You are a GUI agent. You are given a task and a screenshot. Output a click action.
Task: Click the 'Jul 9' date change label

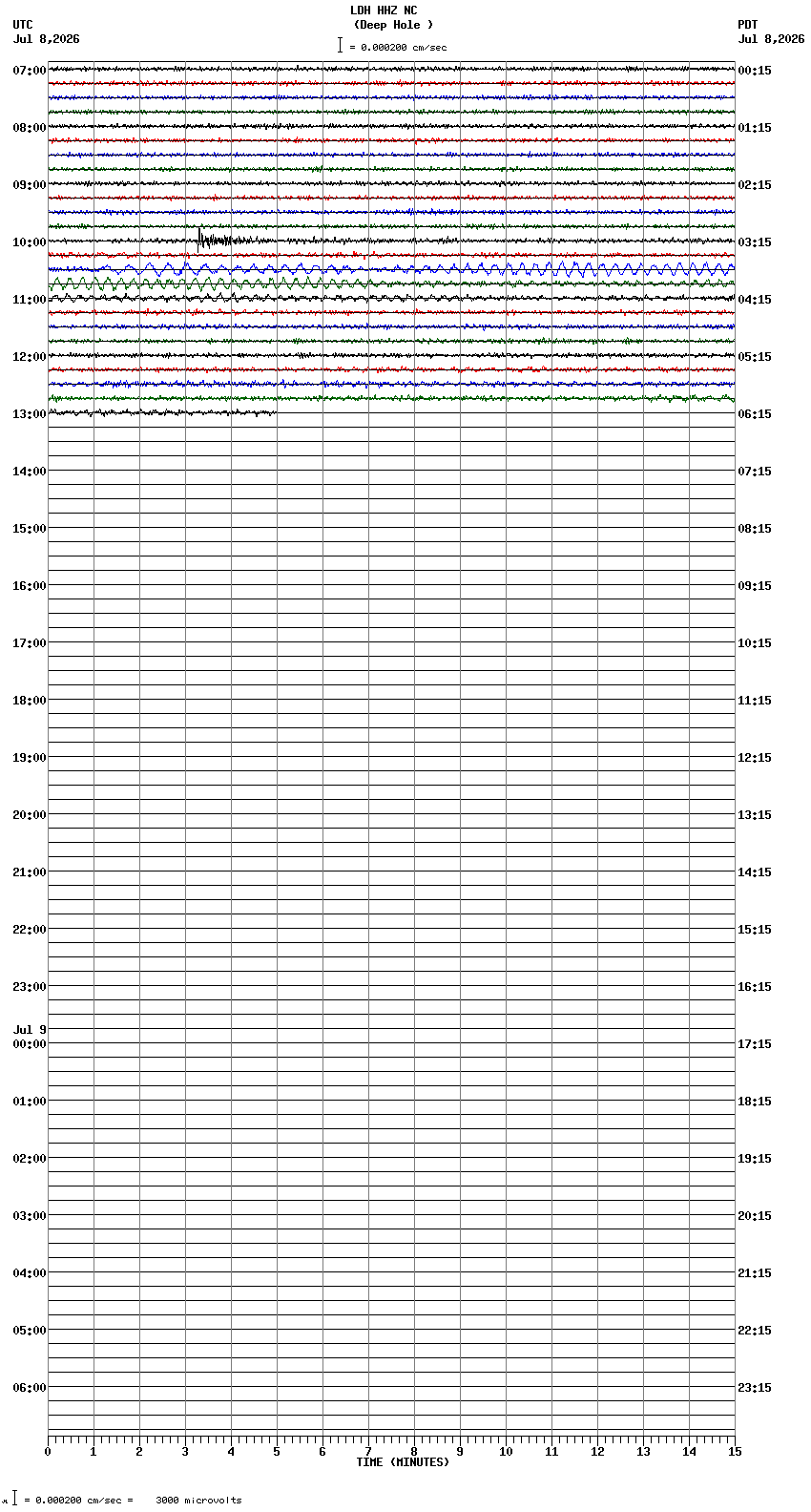(30, 1030)
